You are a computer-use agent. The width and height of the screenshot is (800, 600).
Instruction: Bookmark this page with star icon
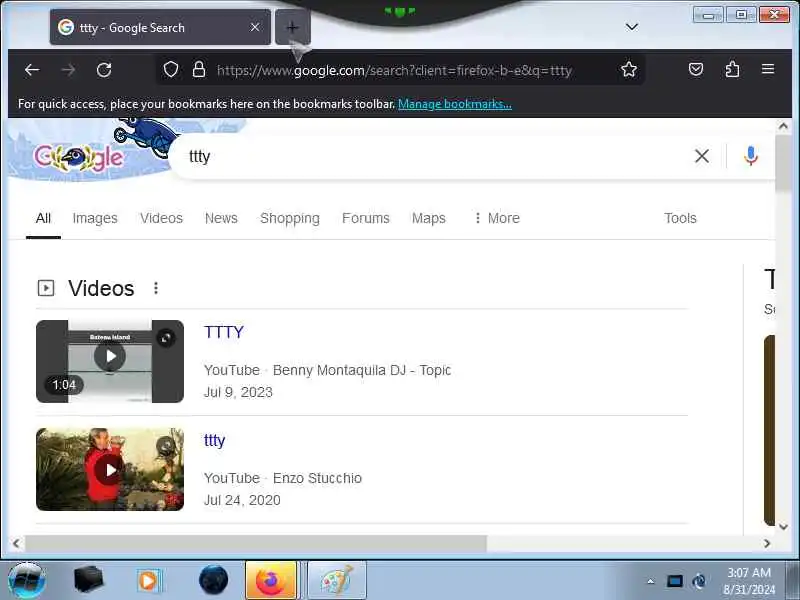click(x=629, y=69)
